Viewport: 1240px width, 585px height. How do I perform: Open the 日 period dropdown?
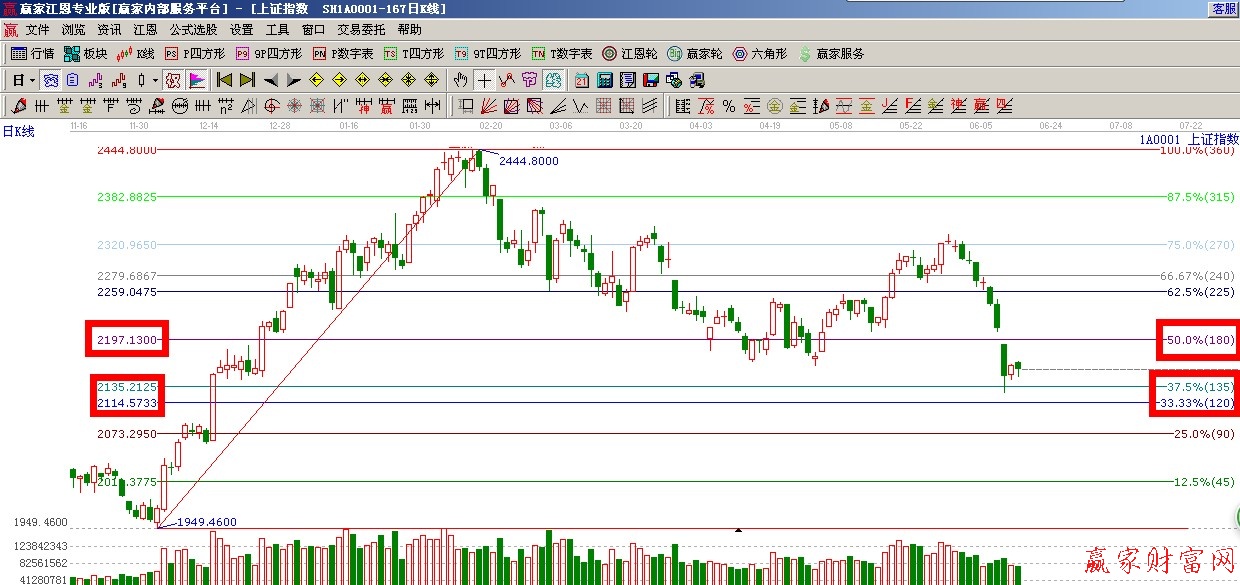pyautogui.click(x=24, y=80)
